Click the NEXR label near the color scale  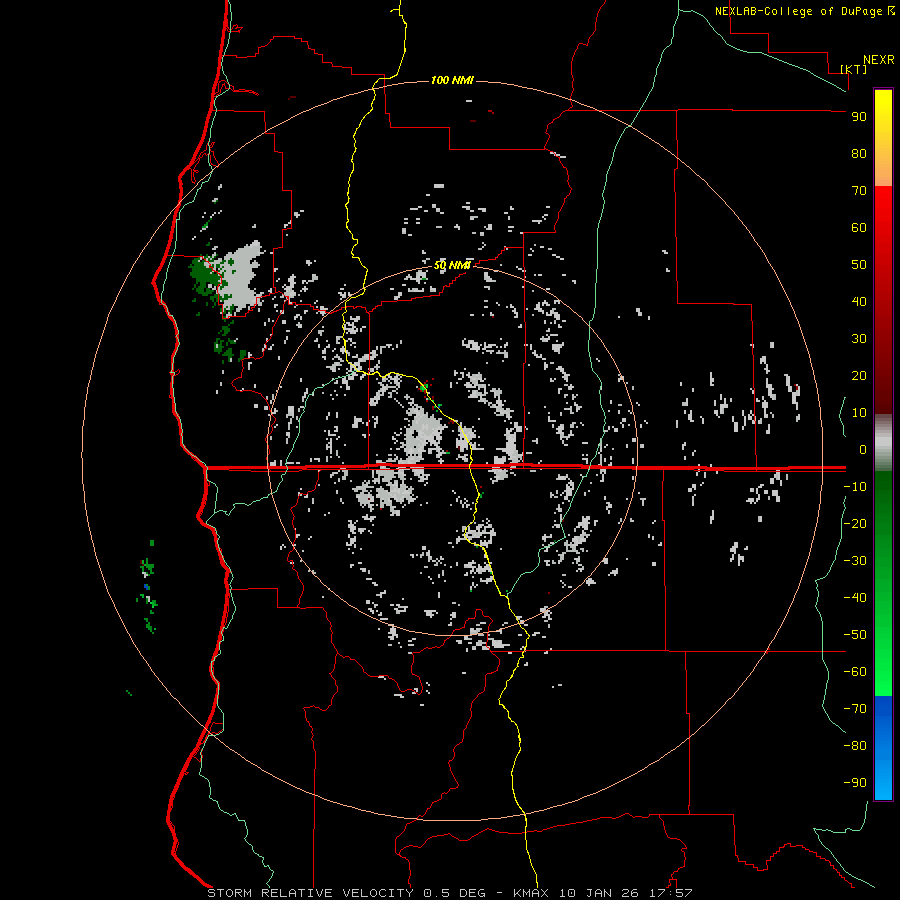click(x=879, y=60)
